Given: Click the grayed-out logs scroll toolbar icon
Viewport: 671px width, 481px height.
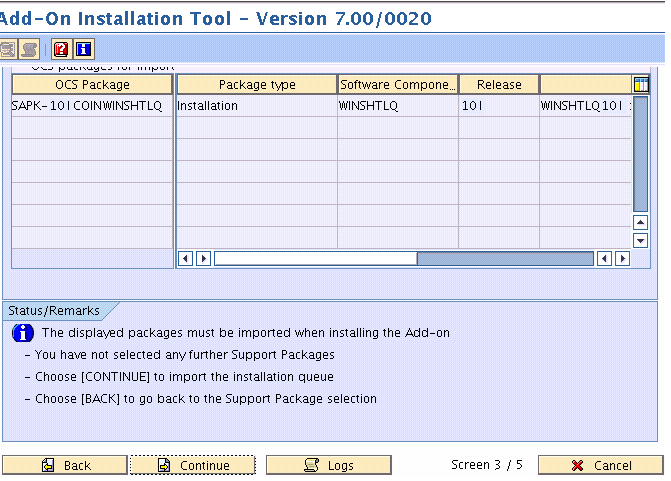Looking at the screenshot, I should (x=30, y=49).
